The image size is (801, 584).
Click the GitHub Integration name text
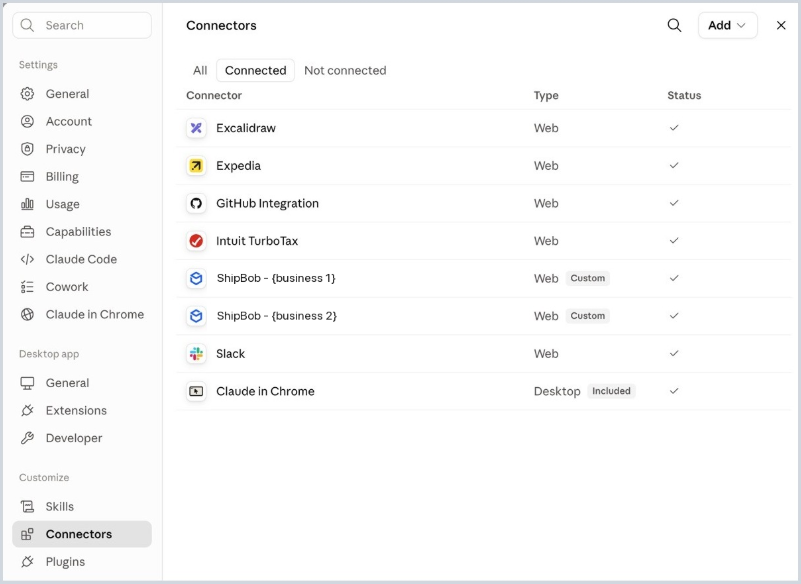[267, 203]
